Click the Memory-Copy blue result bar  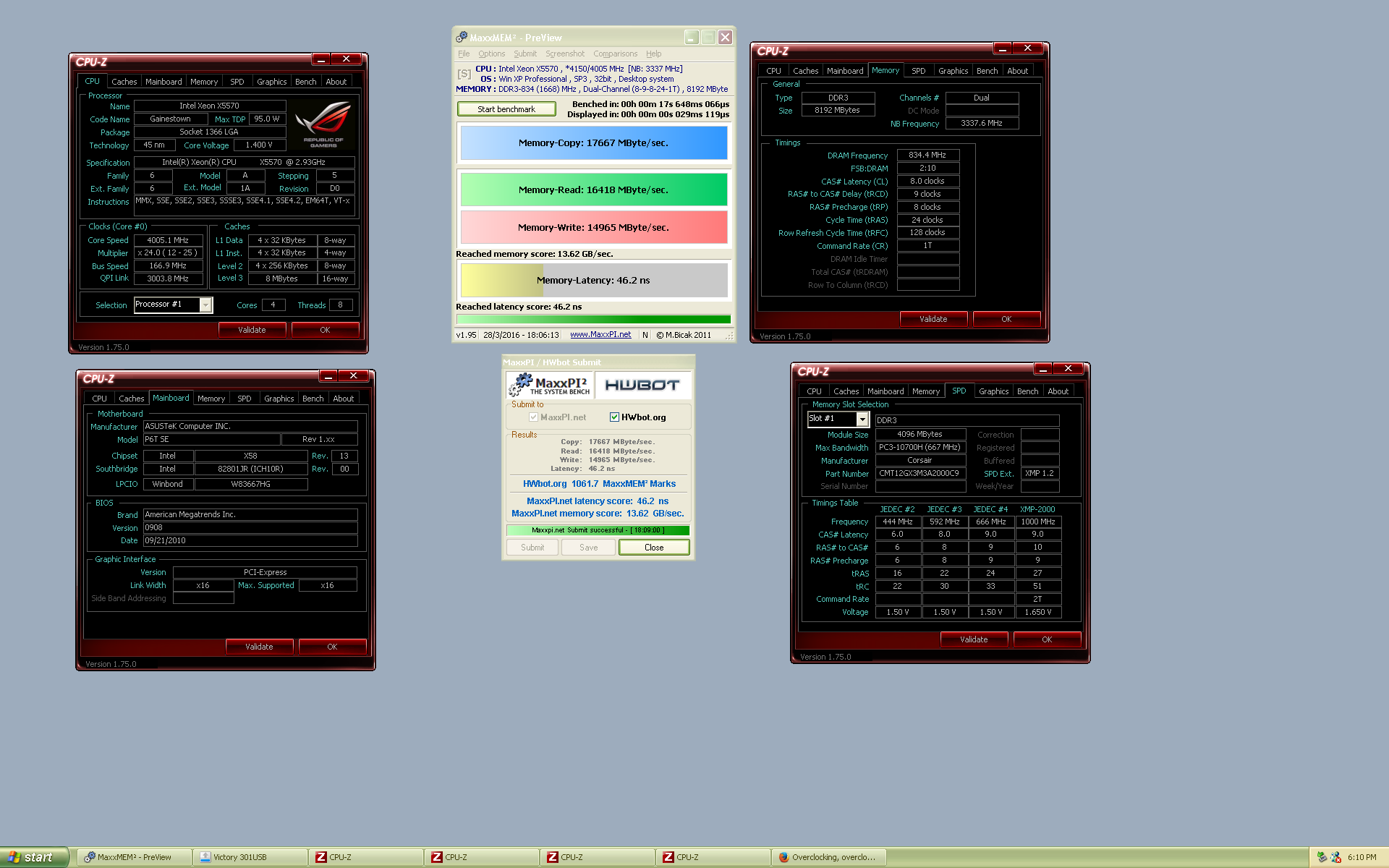594,143
